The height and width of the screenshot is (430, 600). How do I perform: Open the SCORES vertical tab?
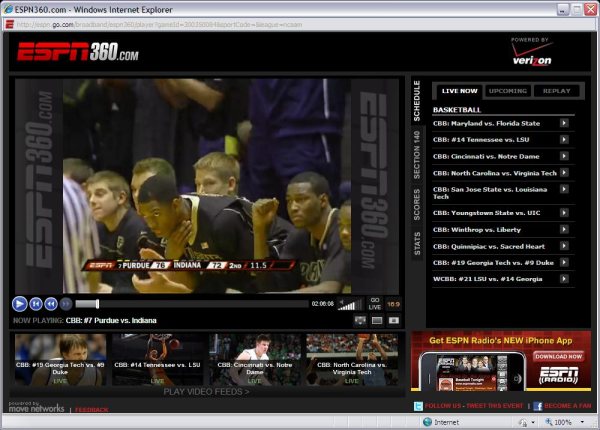coord(417,204)
